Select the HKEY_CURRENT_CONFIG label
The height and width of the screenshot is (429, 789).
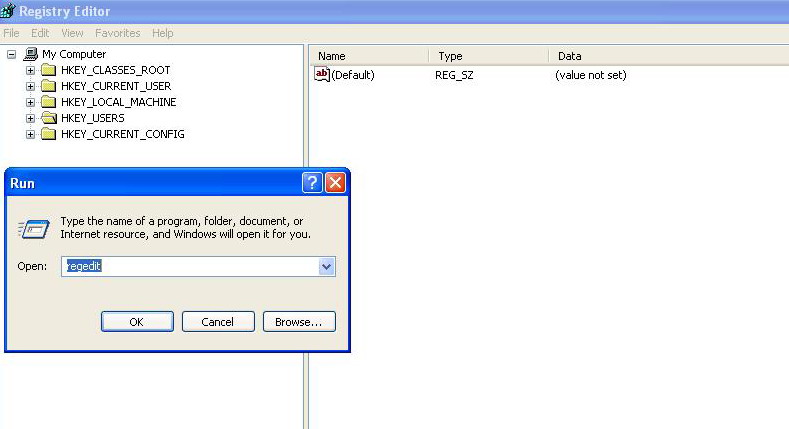[122, 134]
